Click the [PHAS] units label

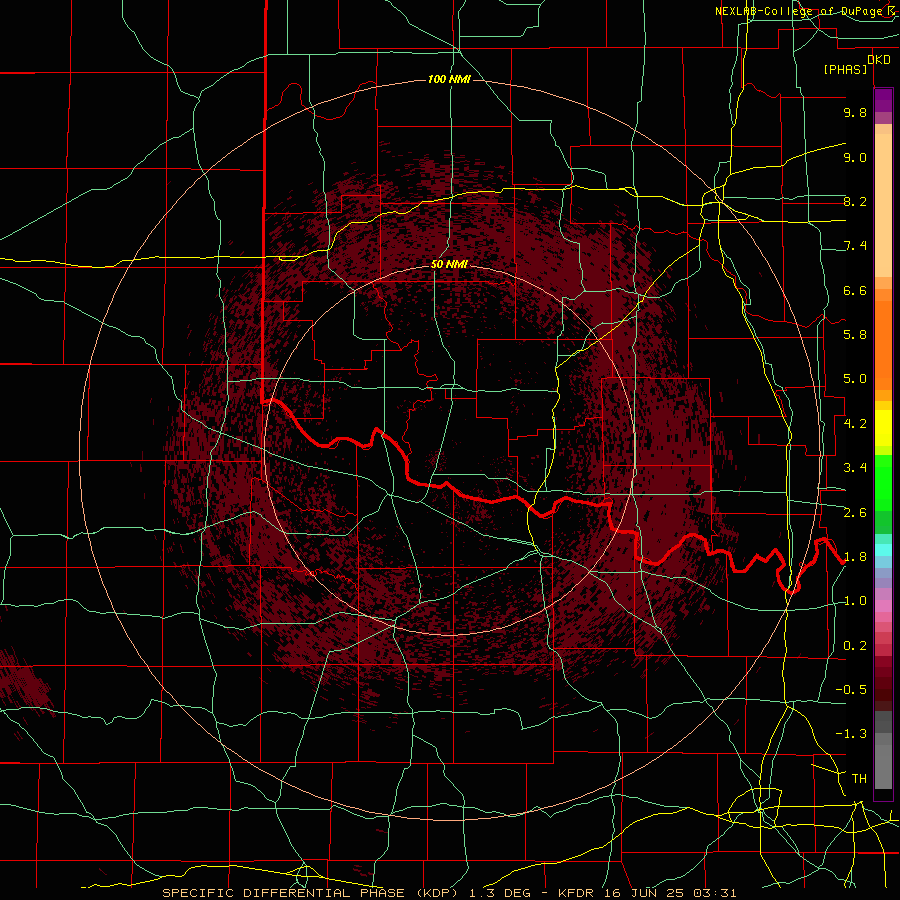[x=845, y=69]
